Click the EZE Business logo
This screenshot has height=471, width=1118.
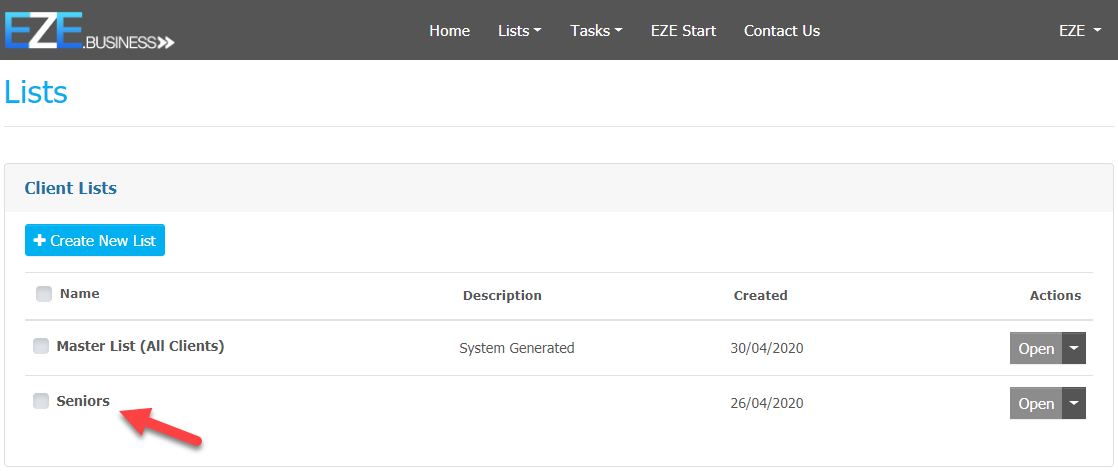coord(89,30)
